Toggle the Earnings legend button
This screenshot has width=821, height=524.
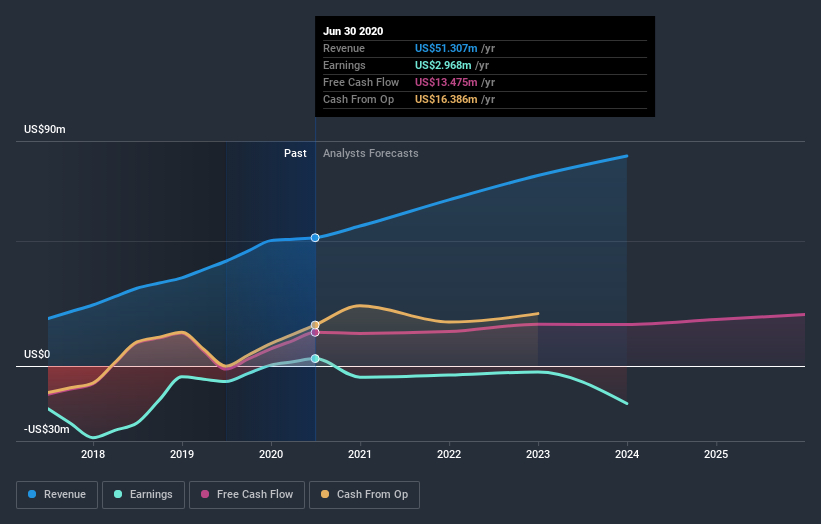click(143, 495)
